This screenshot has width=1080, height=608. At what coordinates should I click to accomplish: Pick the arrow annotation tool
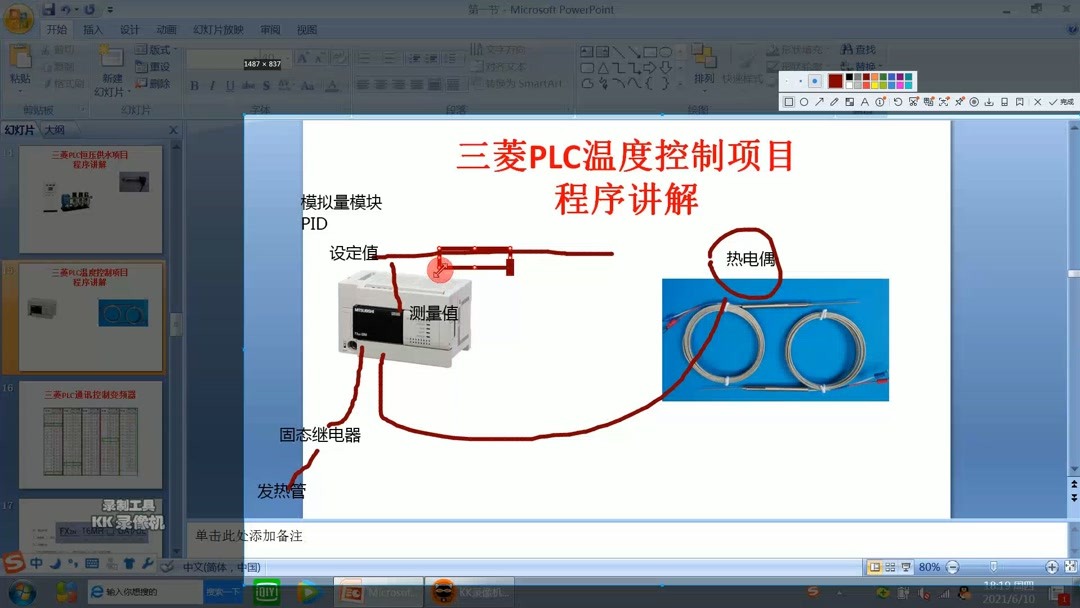pyautogui.click(x=820, y=102)
